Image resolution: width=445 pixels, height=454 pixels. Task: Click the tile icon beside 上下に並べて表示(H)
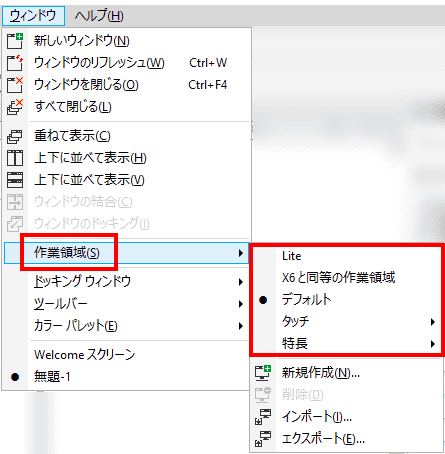coord(15,158)
